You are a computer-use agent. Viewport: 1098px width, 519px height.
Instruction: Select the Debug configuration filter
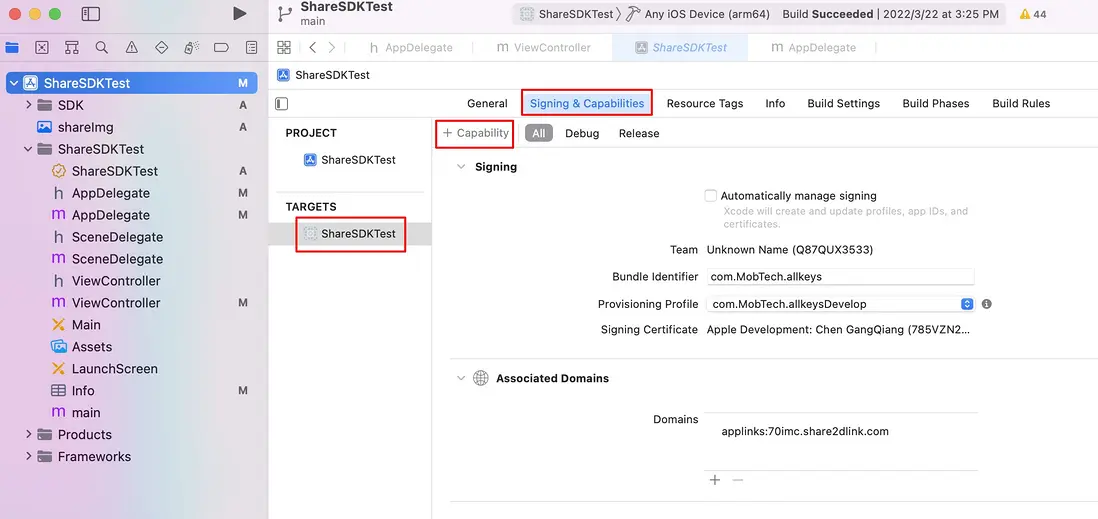582,134
